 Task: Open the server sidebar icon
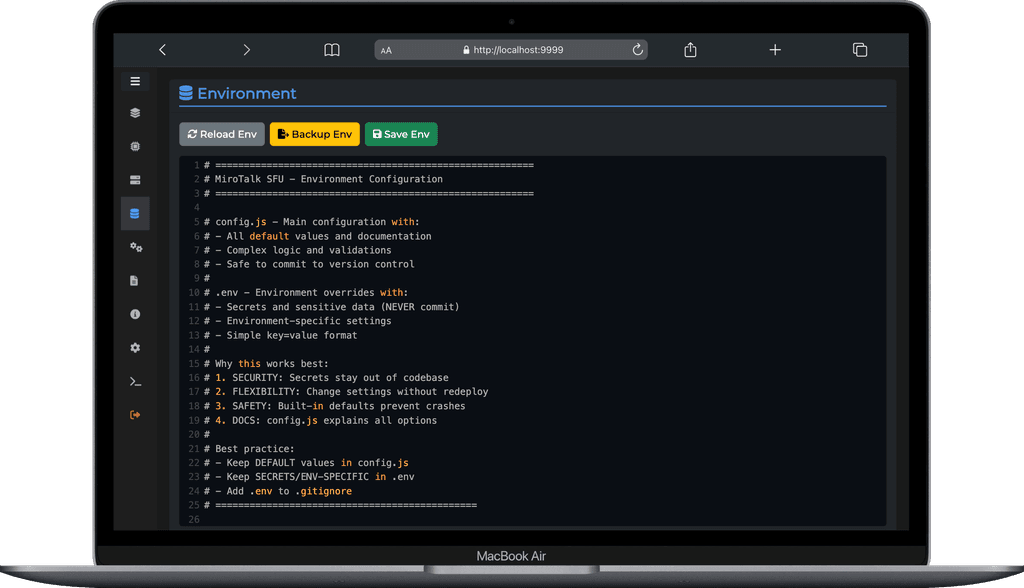click(135, 180)
